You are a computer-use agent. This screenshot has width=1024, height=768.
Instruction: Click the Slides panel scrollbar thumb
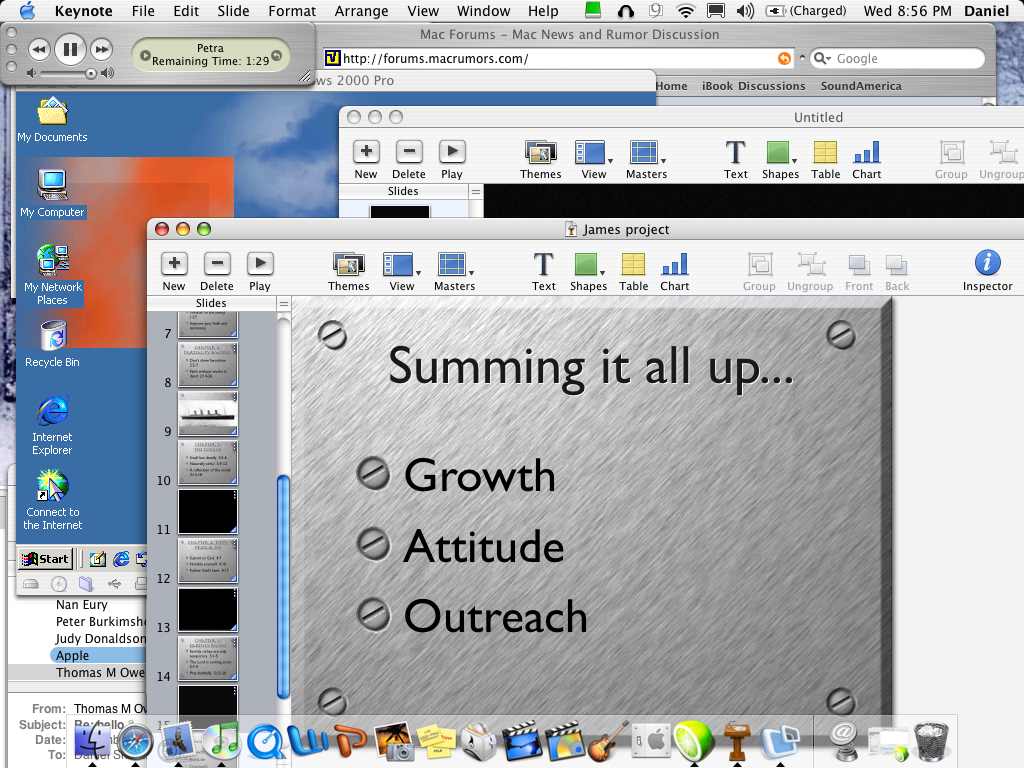[x=283, y=586]
